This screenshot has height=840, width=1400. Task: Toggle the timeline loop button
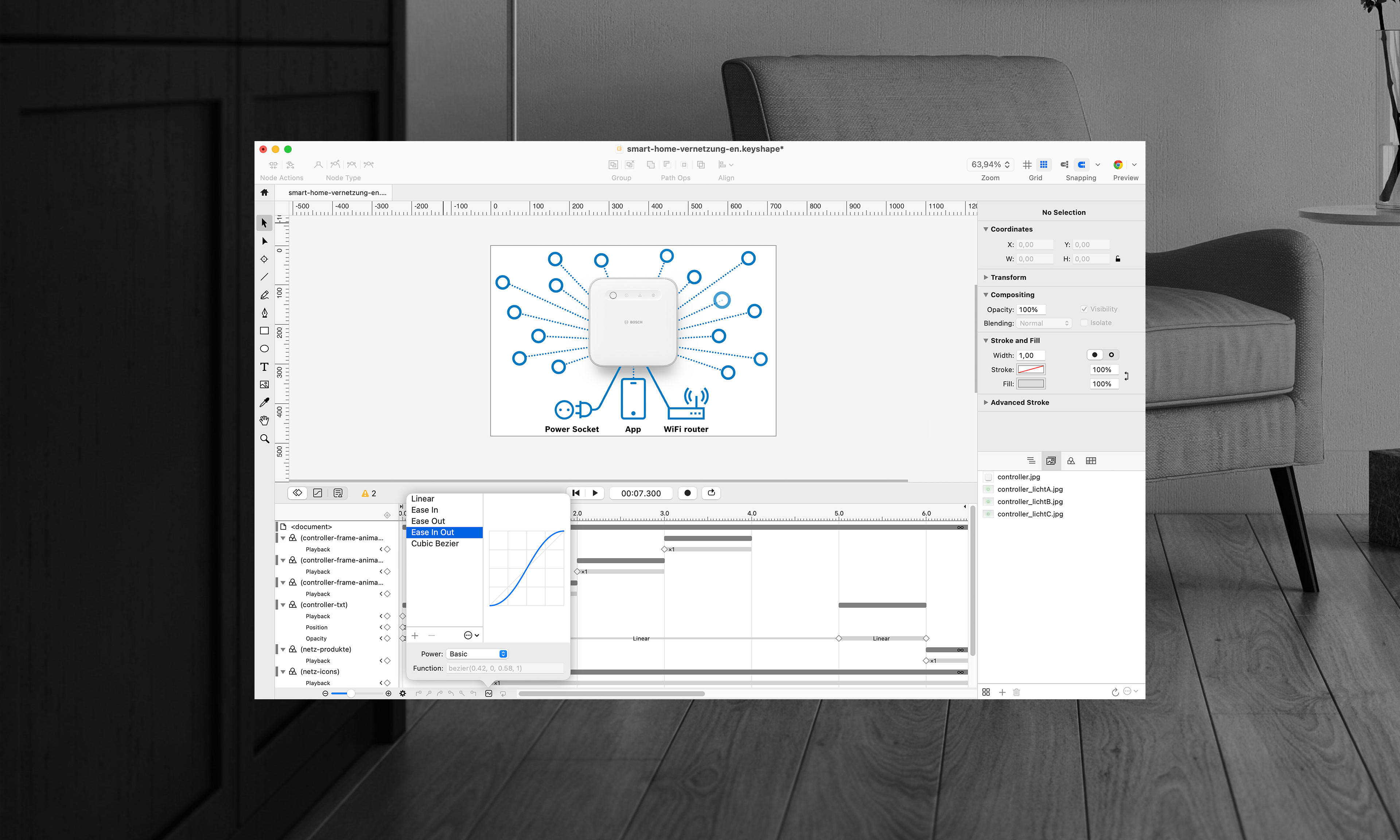(712, 493)
